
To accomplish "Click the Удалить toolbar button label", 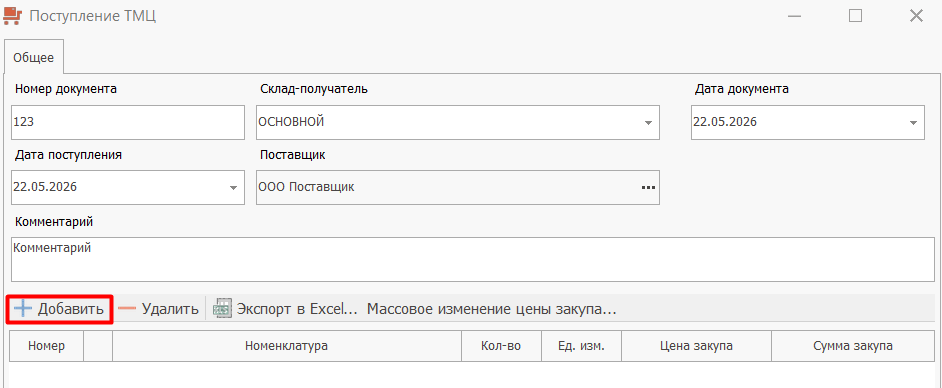I will [170, 309].
